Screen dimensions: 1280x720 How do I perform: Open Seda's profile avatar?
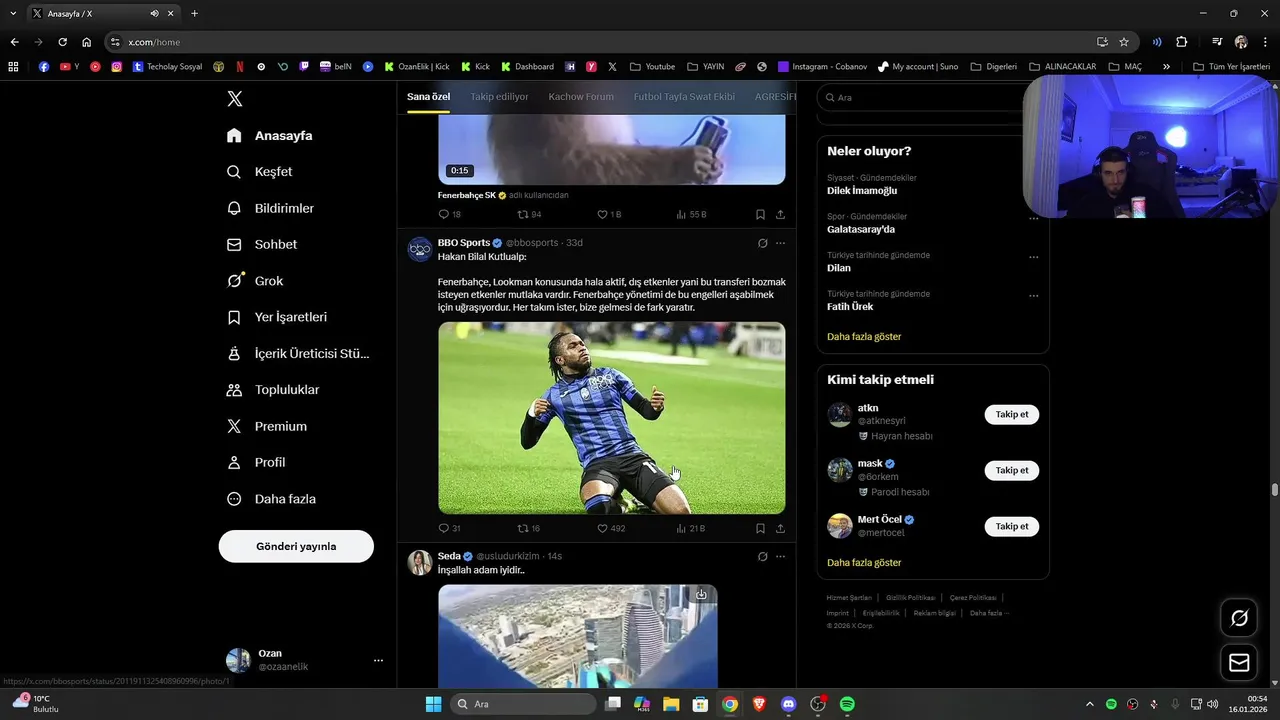[x=420, y=562]
